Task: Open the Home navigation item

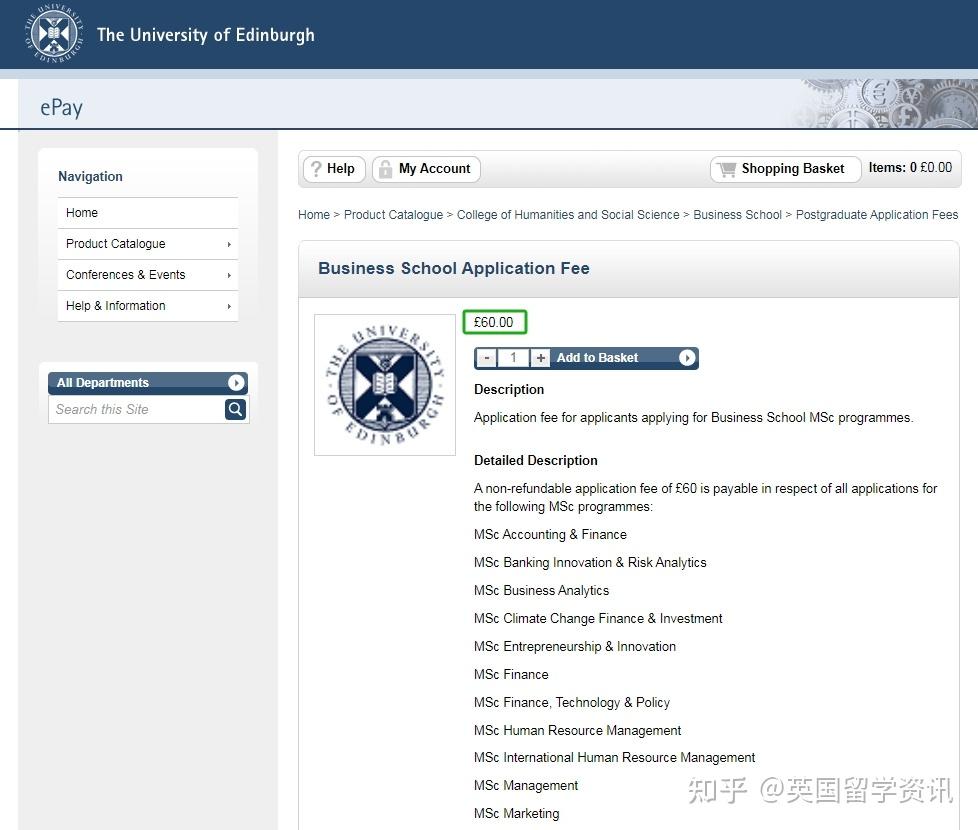Action: pos(81,212)
